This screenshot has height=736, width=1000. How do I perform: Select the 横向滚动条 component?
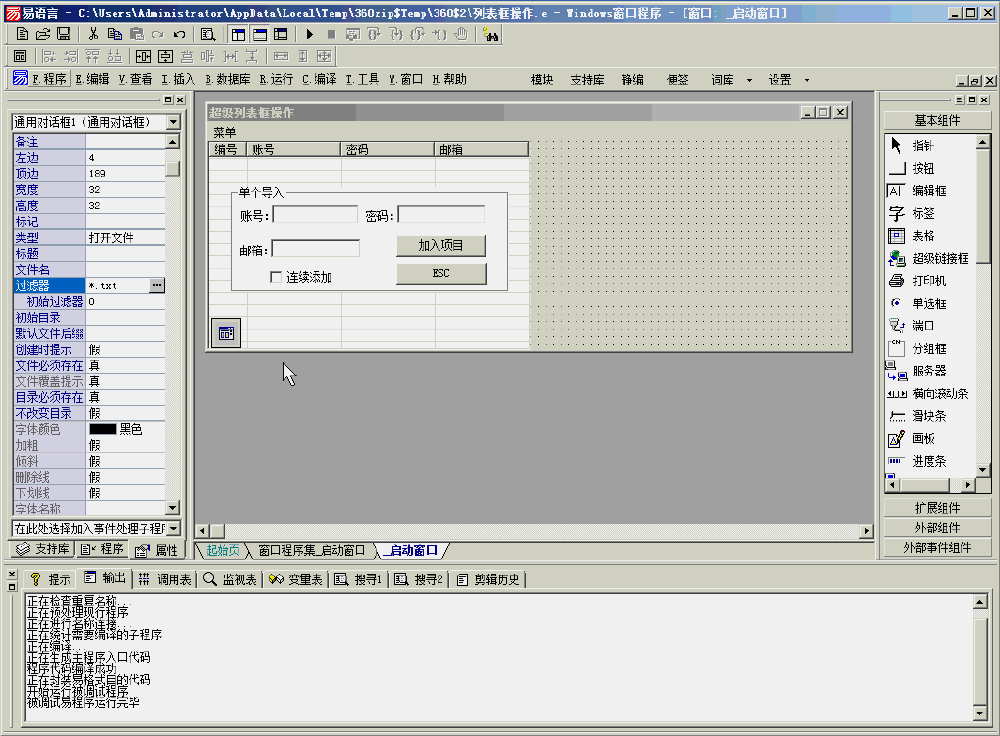coord(939,394)
